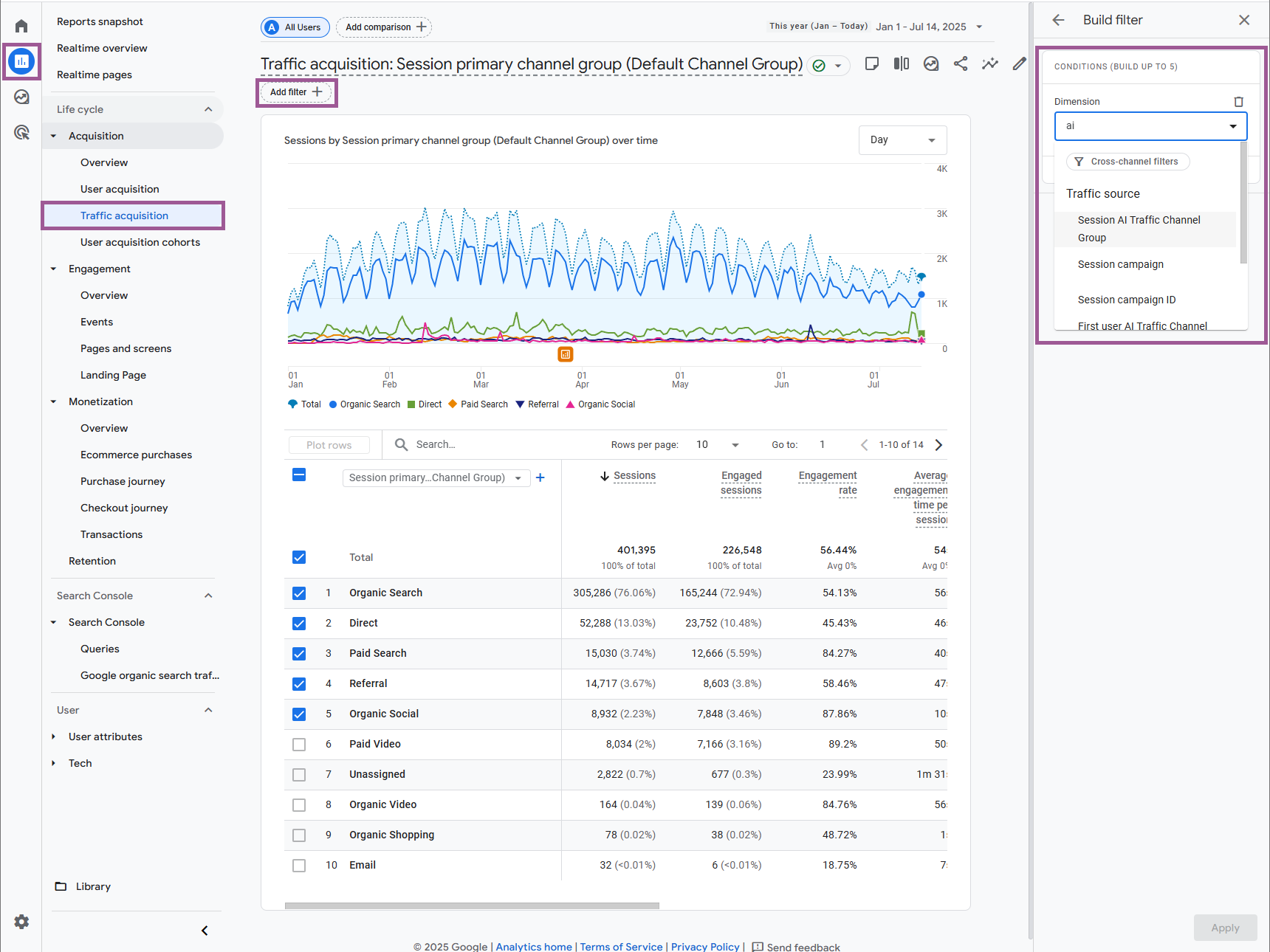Click the All Users segment chip

(x=295, y=27)
